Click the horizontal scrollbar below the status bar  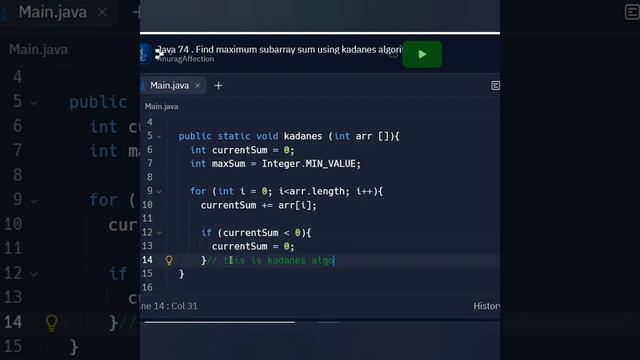pyautogui.click(x=220, y=322)
